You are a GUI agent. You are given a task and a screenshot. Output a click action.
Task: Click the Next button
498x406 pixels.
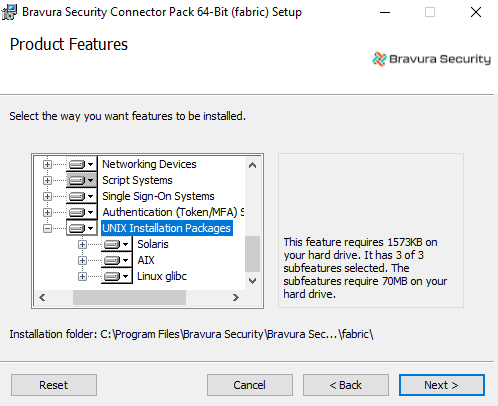click(x=442, y=385)
